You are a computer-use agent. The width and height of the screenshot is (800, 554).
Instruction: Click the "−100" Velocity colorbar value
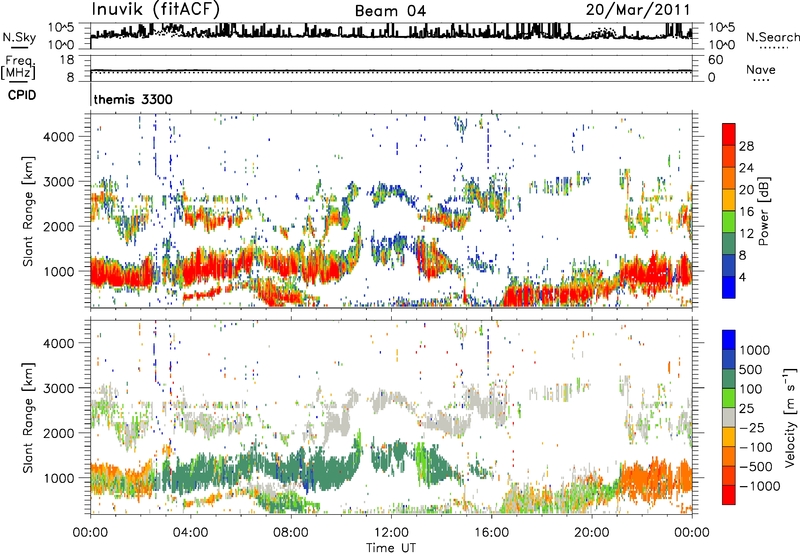point(756,447)
